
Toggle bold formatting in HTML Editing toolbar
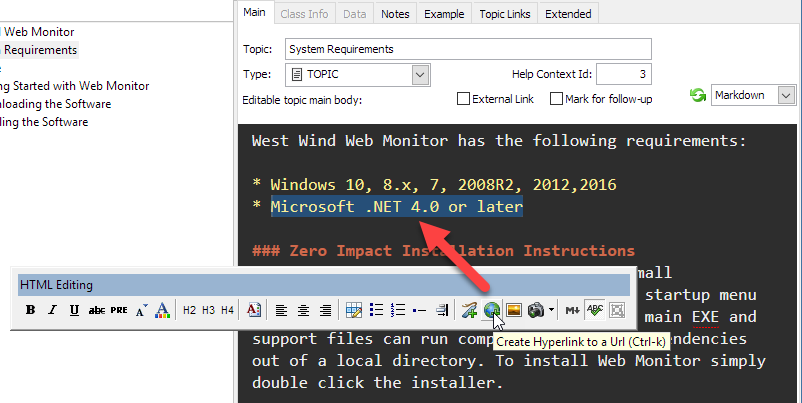(x=31, y=310)
